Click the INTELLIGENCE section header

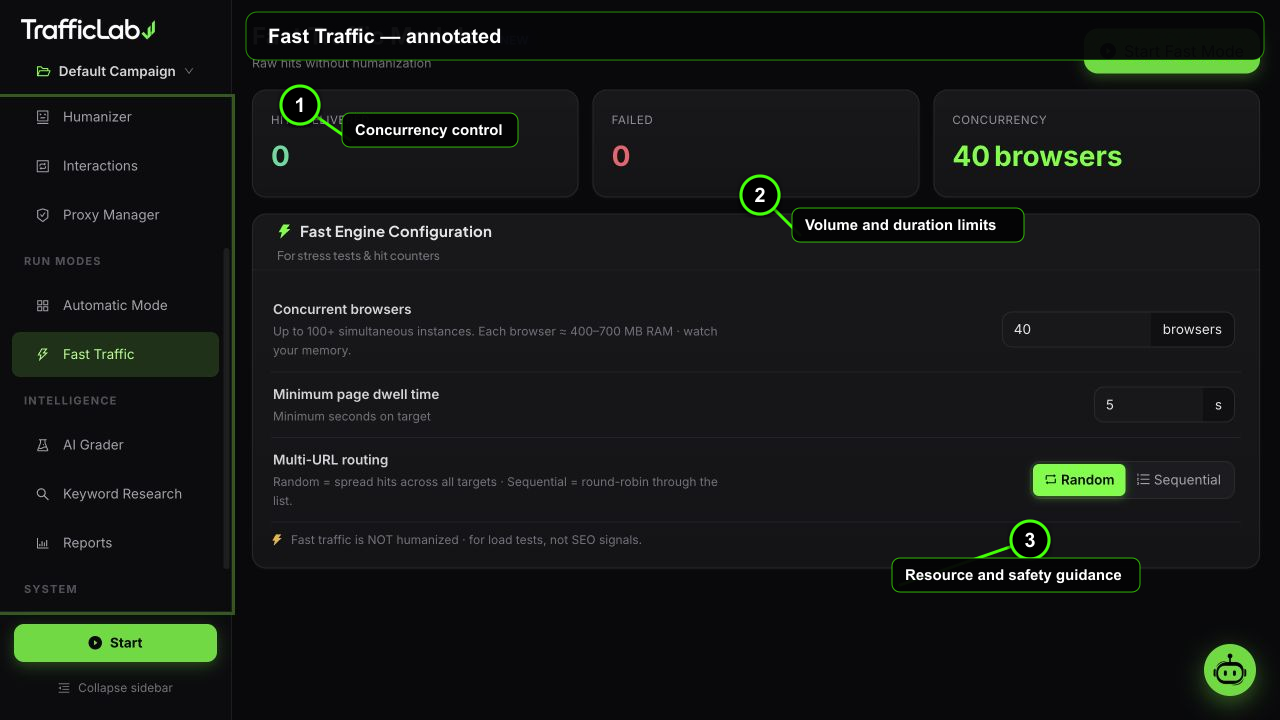click(x=70, y=400)
